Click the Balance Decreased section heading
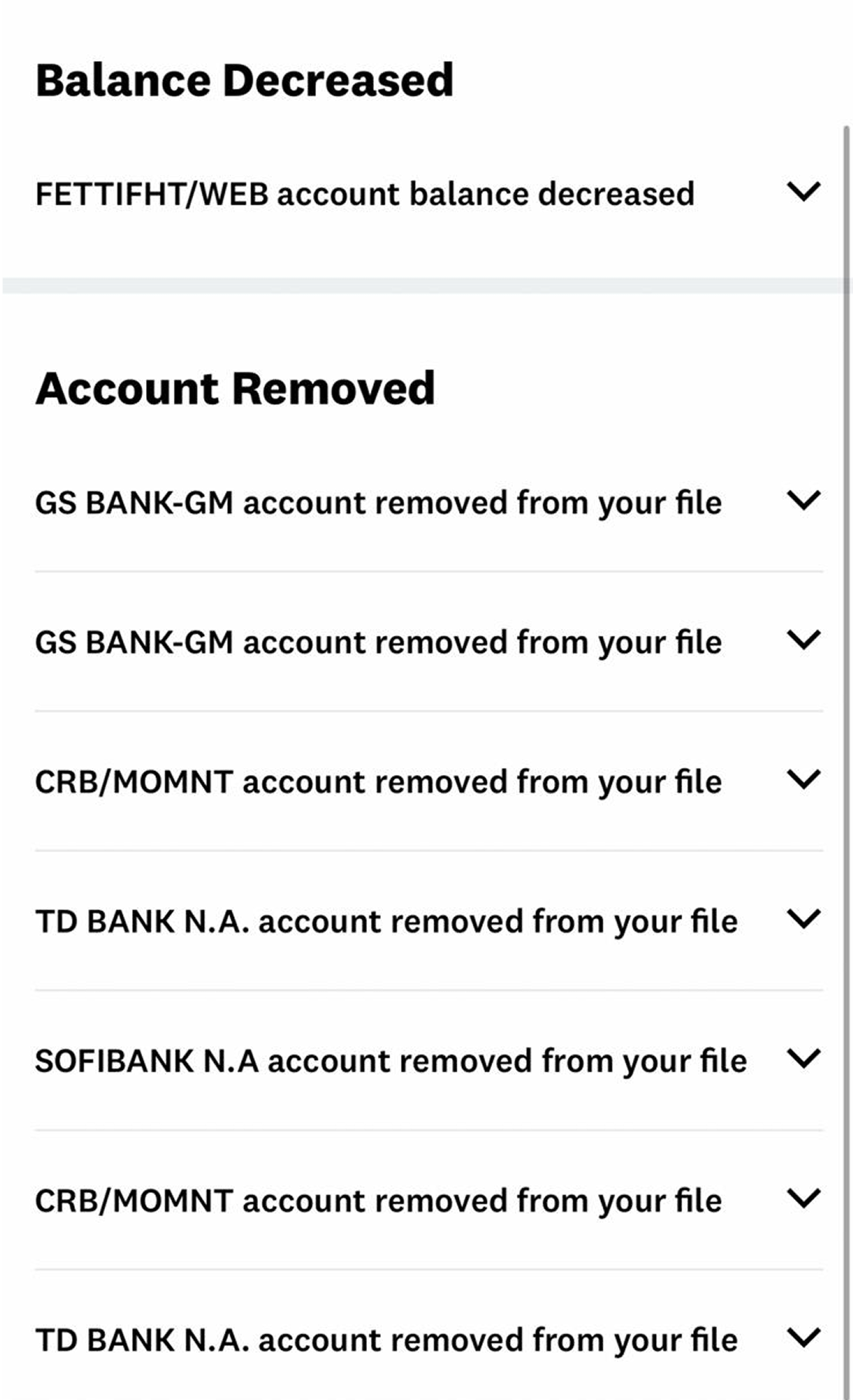 [x=244, y=80]
